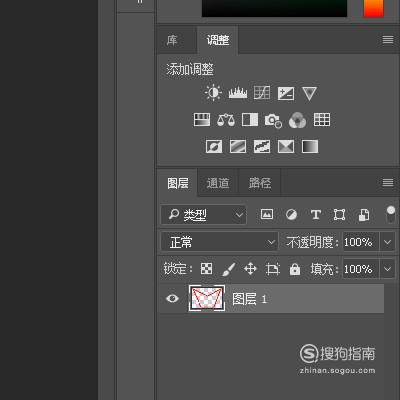This screenshot has width=400, height=400.
Task: Click the 图层 1 layer name
Action: [249, 299]
